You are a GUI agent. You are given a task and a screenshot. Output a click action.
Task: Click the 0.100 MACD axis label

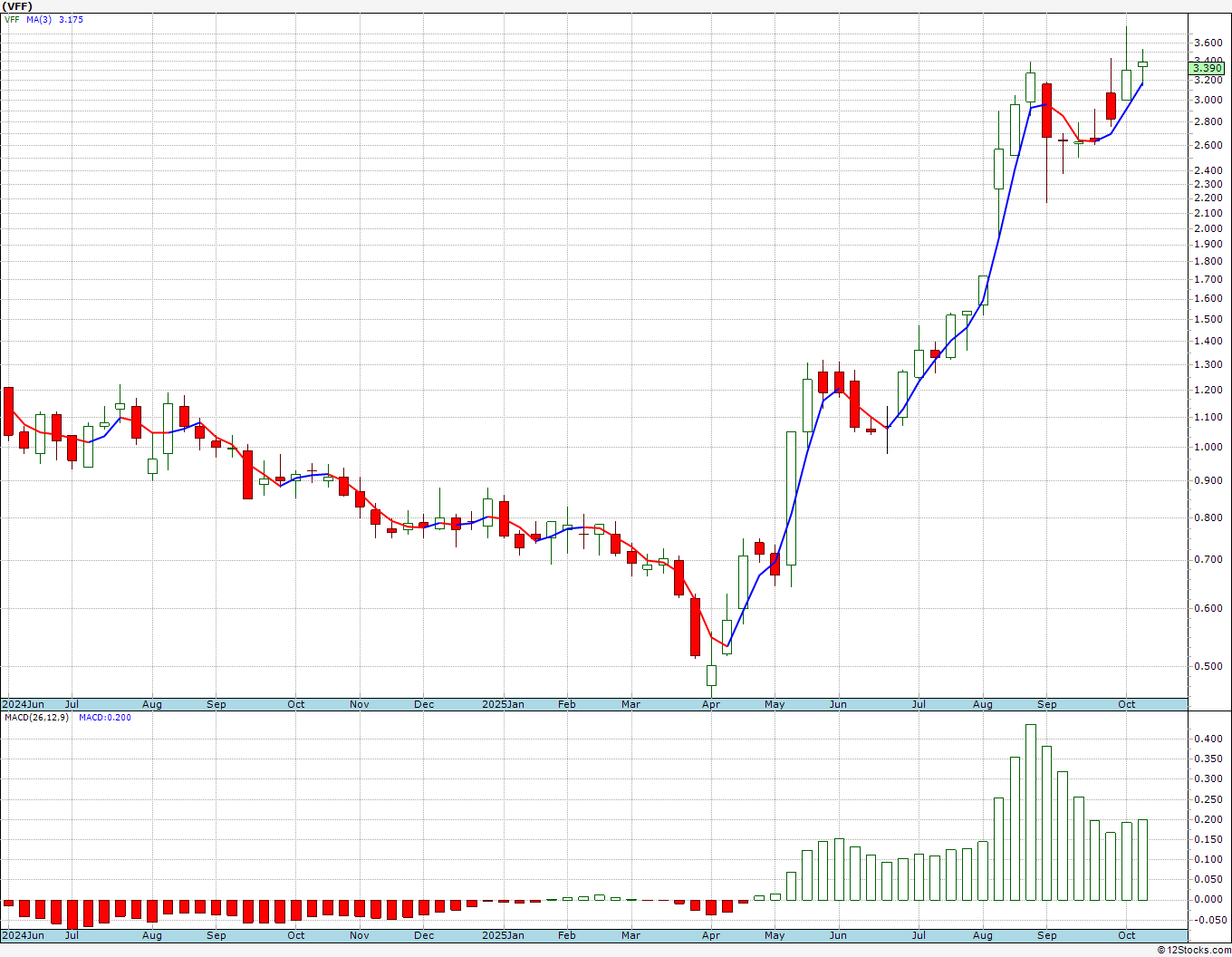pos(1208,860)
